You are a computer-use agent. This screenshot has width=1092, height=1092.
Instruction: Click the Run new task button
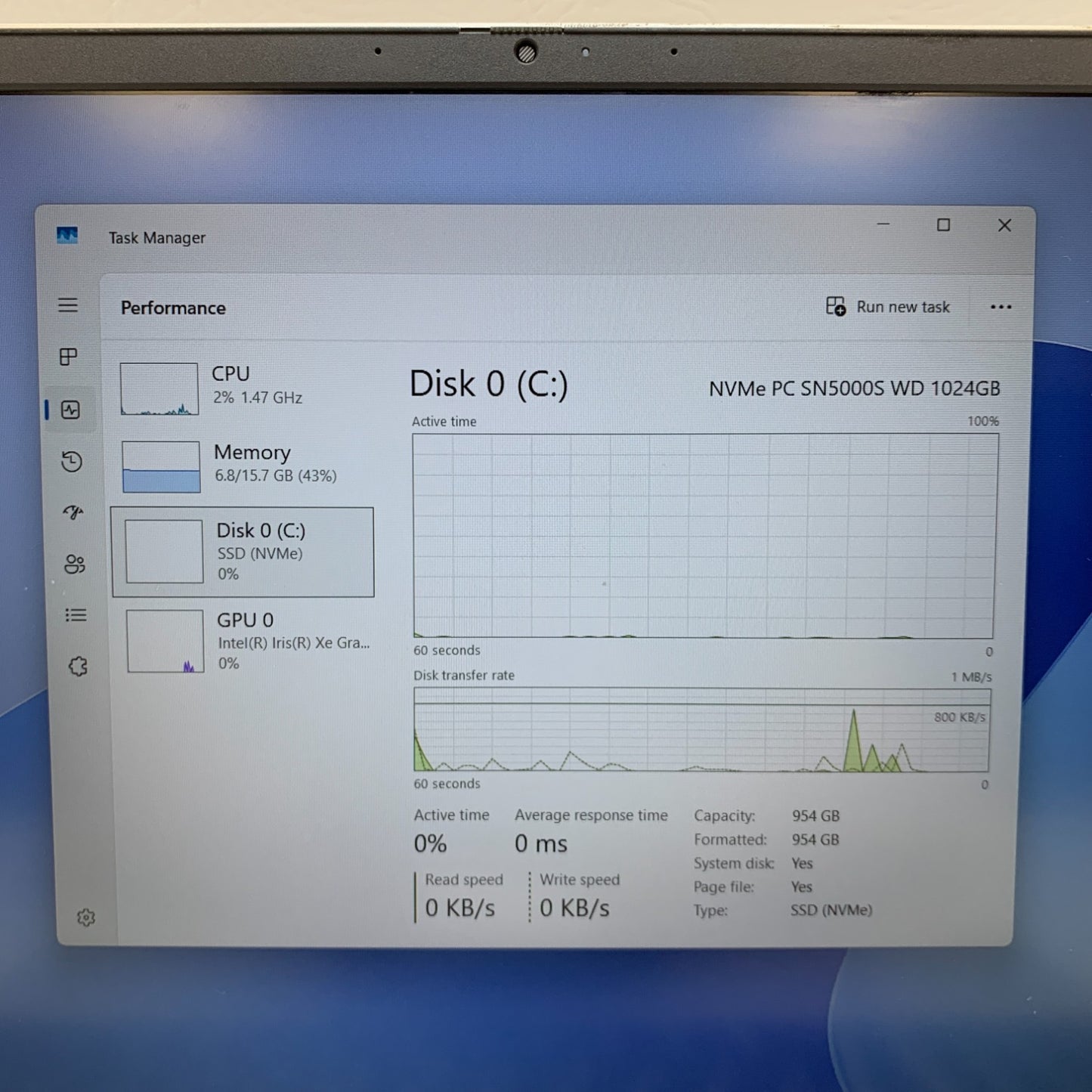[x=888, y=307]
